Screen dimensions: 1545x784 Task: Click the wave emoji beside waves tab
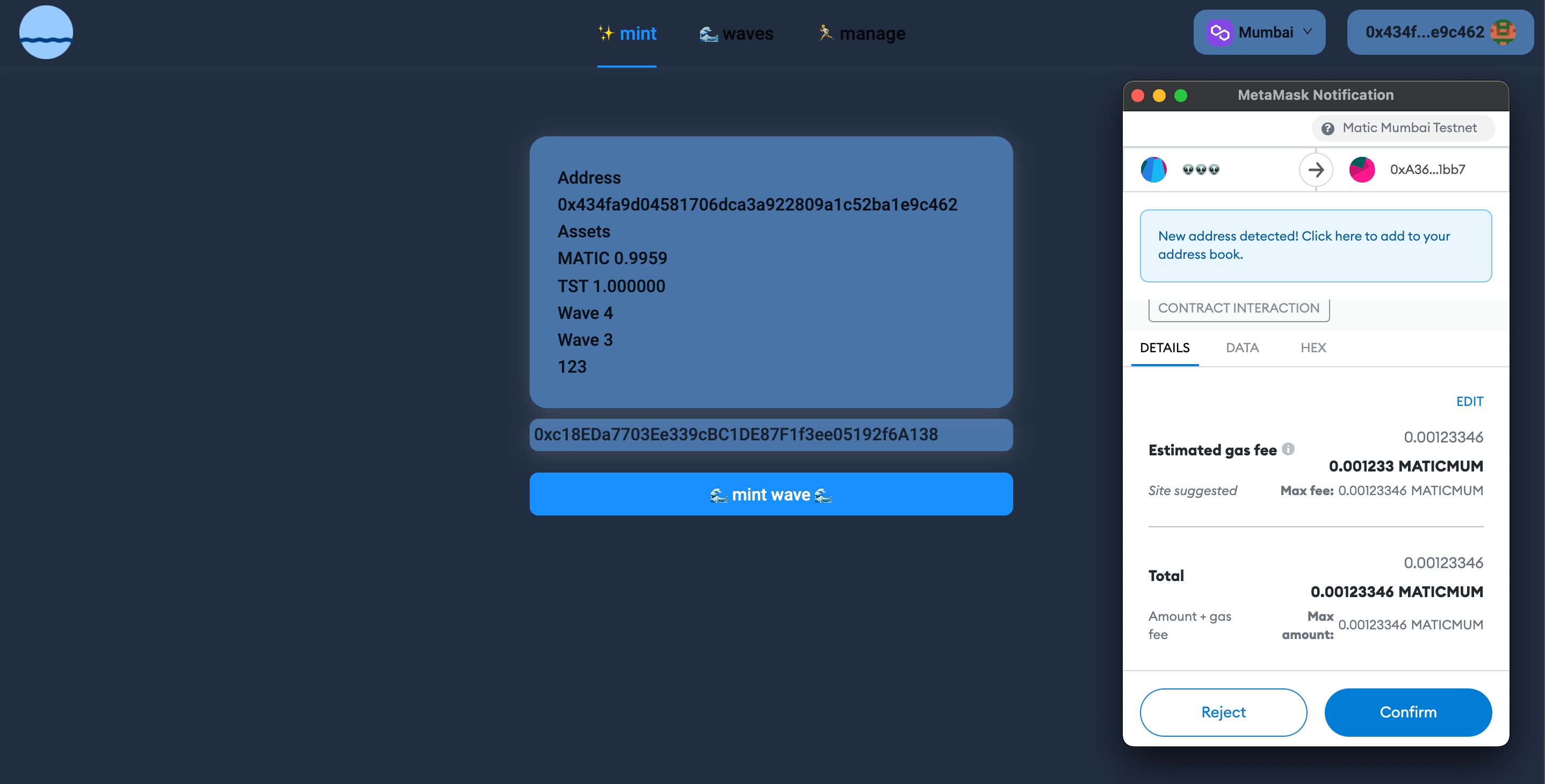tap(709, 34)
